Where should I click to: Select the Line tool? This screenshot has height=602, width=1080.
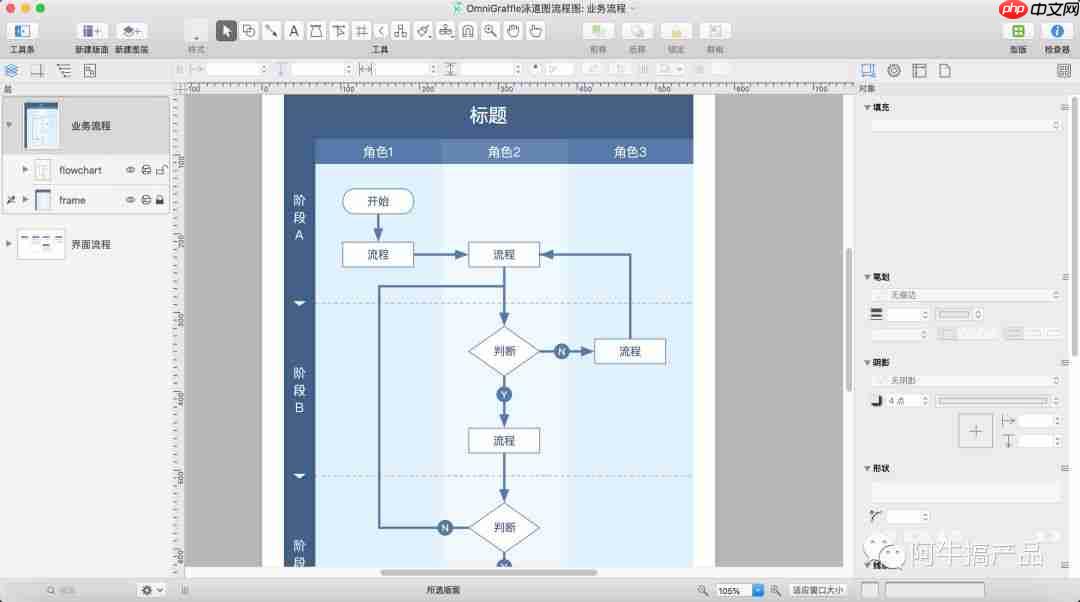(x=271, y=31)
